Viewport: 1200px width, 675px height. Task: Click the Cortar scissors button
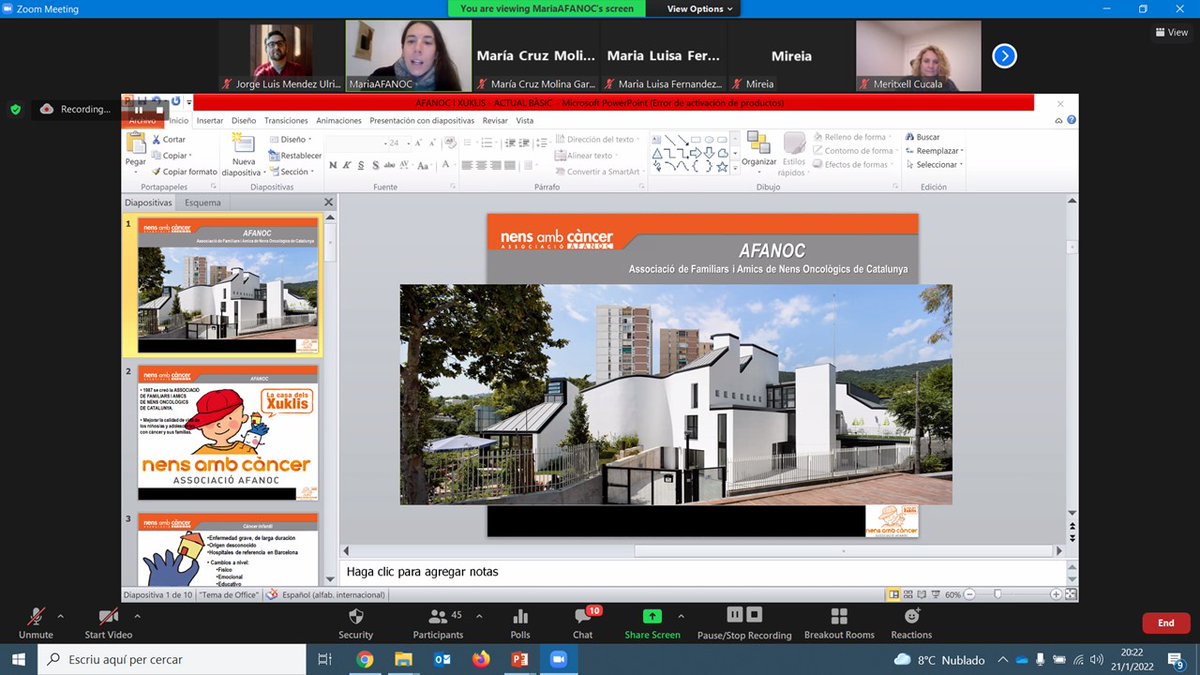[x=169, y=140]
